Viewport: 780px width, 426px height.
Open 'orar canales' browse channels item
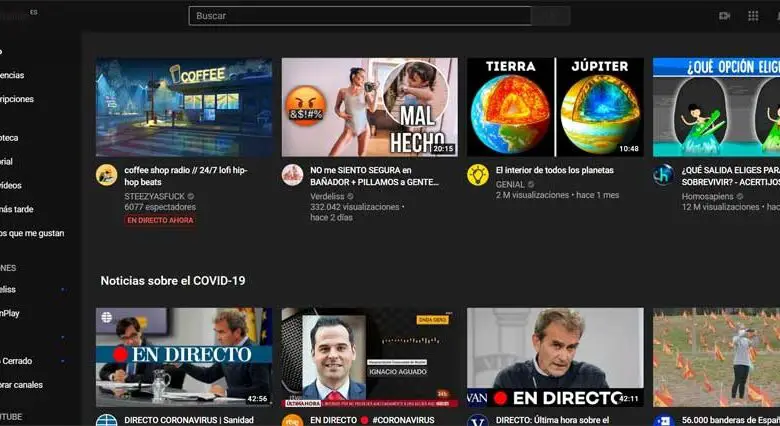click(x=21, y=385)
